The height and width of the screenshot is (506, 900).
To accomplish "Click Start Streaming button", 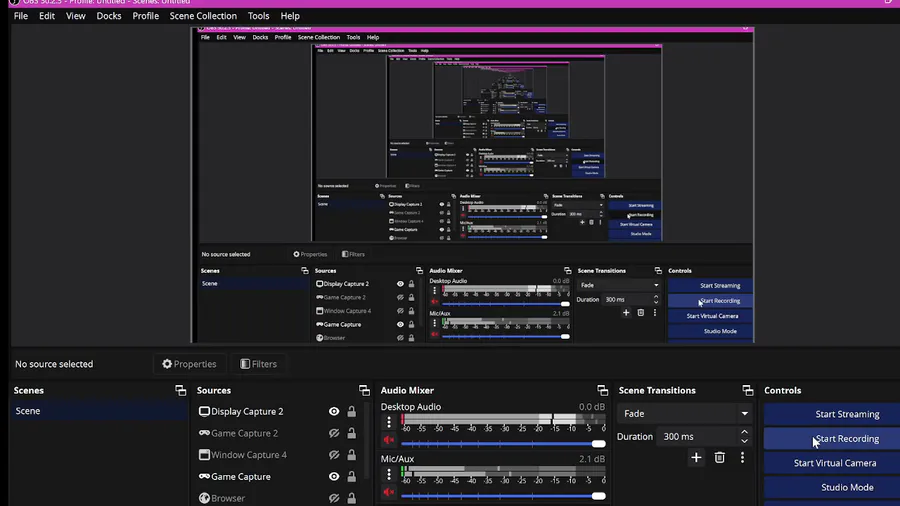I will pyautogui.click(x=832, y=414).
